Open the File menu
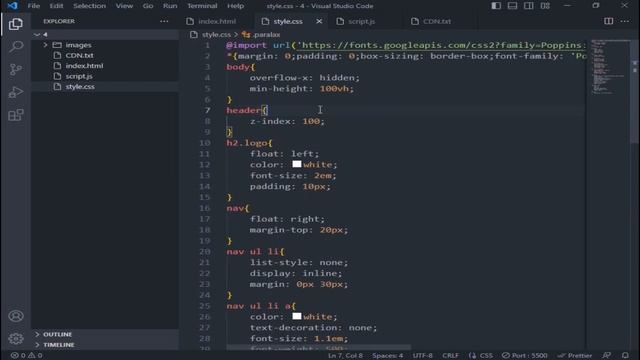 point(33,6)
